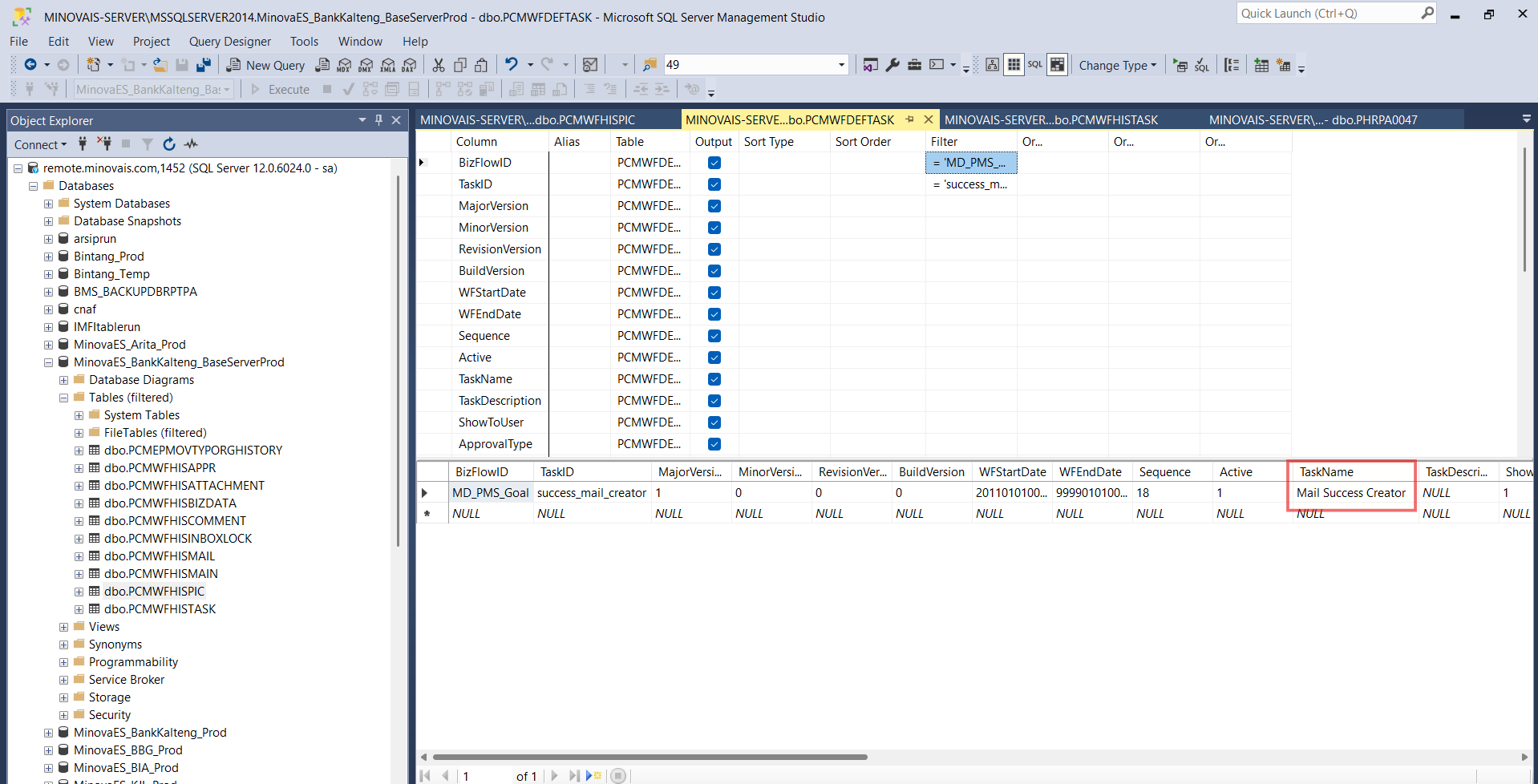Select the MinovaES_BBG_Prod database
The width and height of the screenshot is (1538, 784).
click(x=128, y=750)
